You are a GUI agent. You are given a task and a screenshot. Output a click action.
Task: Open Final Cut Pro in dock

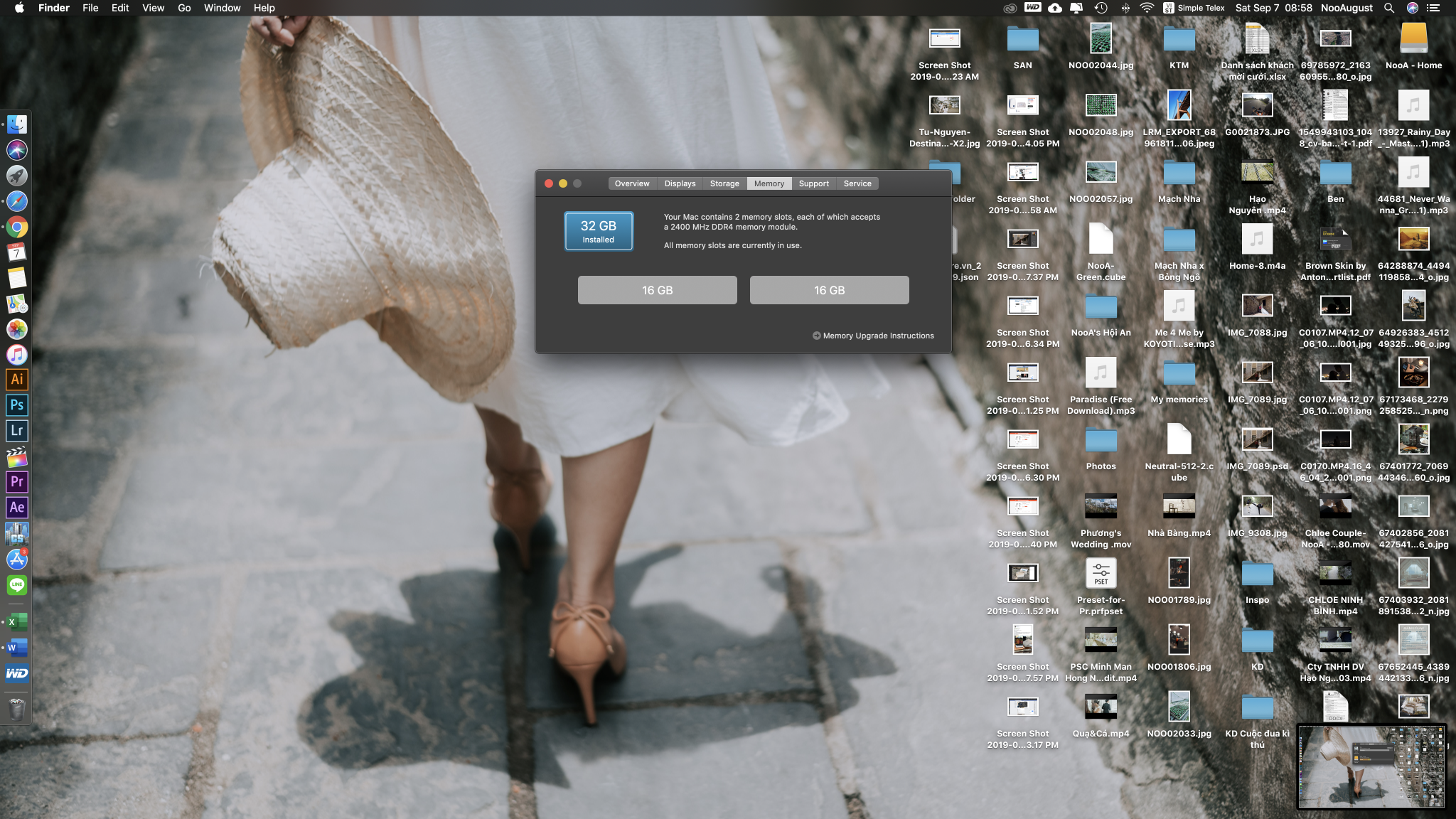[17, 456]
